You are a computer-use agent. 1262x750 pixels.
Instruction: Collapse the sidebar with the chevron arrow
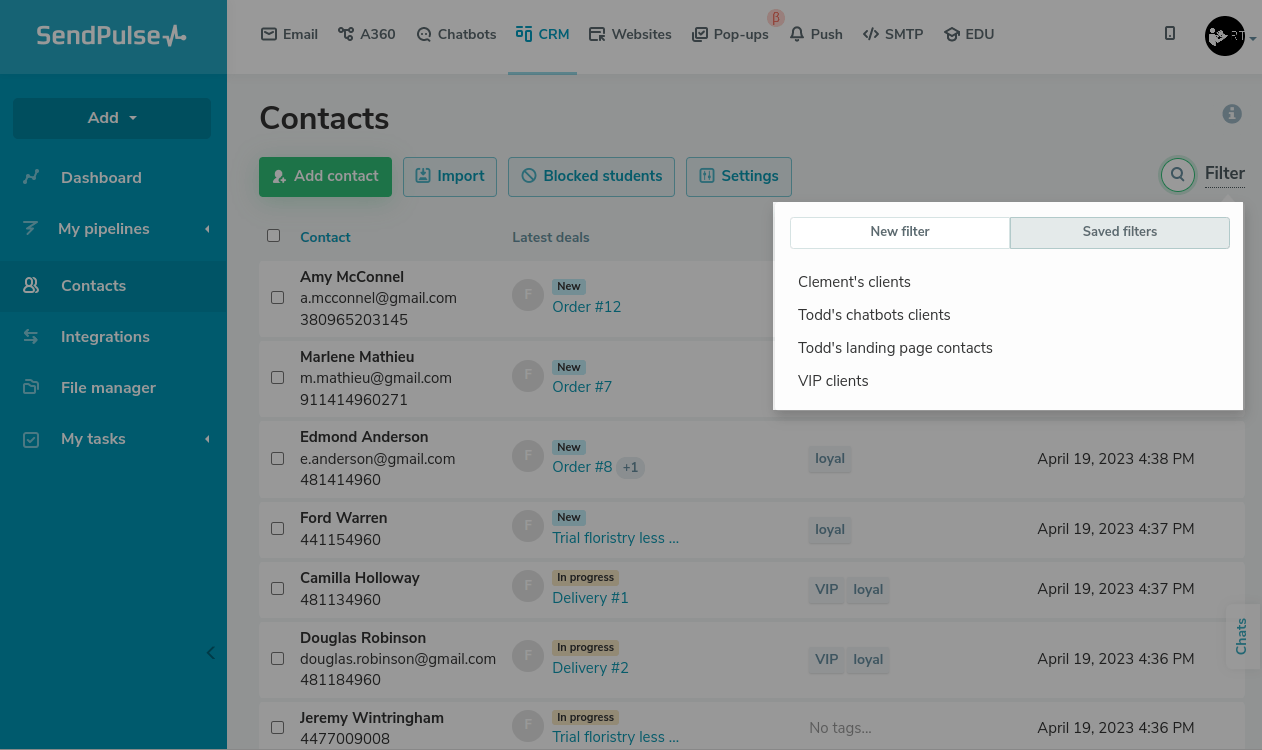click(210, 653)
